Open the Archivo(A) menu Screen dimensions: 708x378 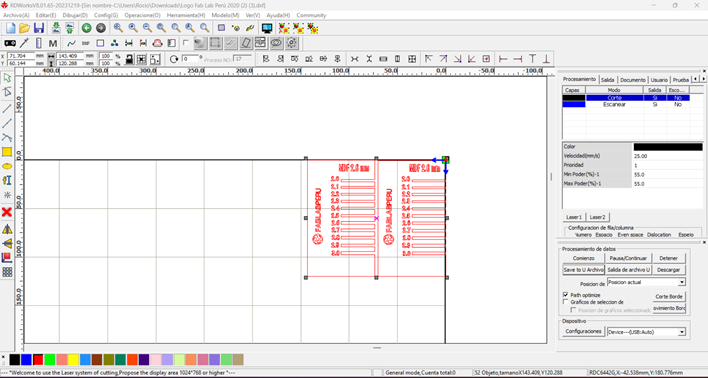16,15
